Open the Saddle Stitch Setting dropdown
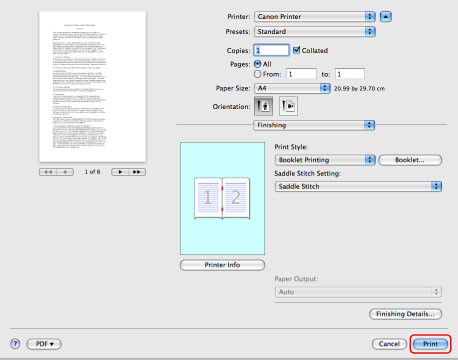The image size is (458, 360). click(x=358, y=186)
